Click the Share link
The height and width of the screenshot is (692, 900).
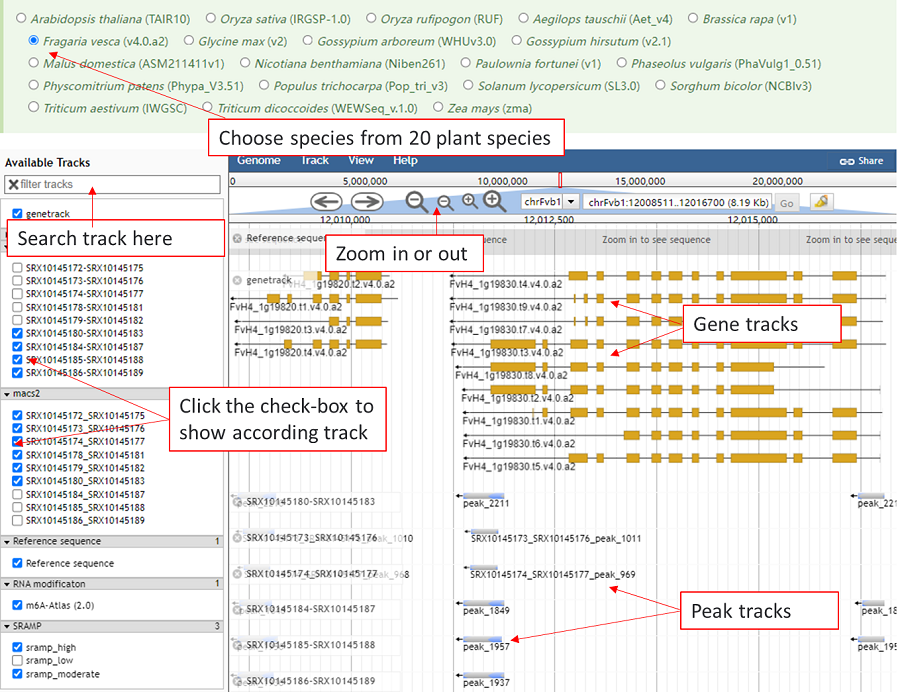click(861, 161)
